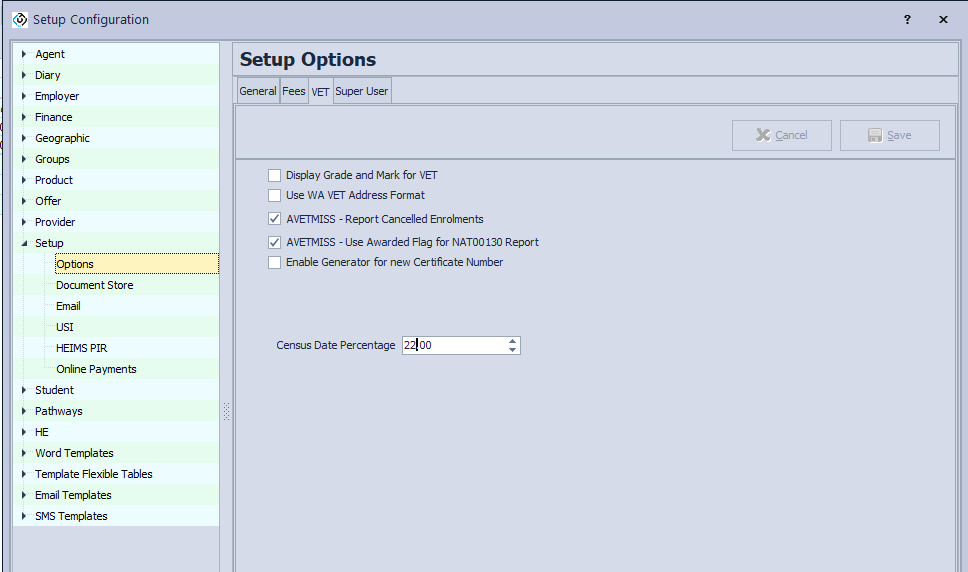Toggle Use WA VET Address Format checkbox

[x=274, y=195]
